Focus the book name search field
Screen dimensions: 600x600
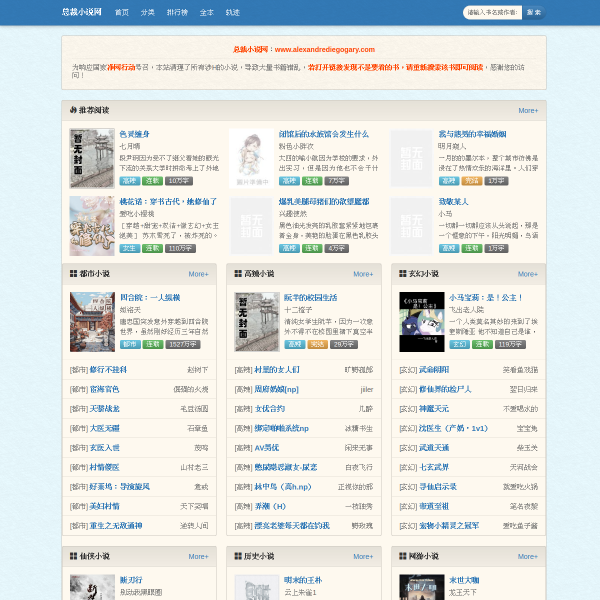492,13
